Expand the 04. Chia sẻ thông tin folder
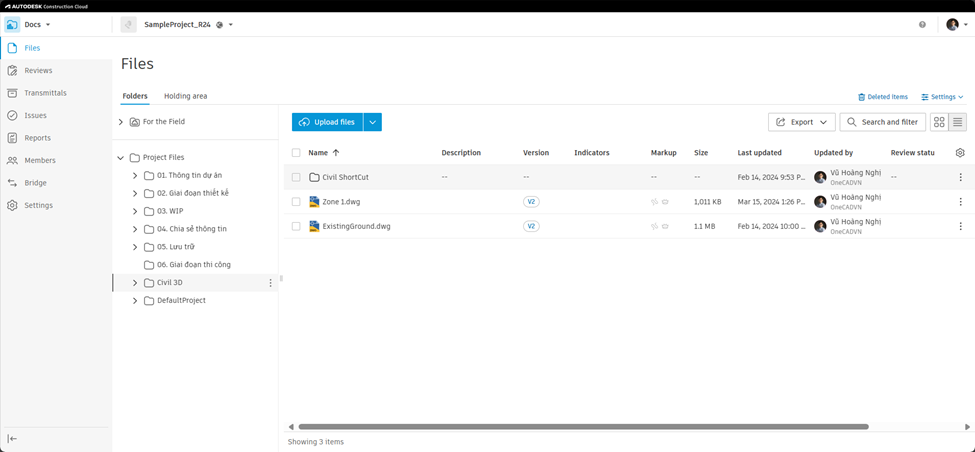Viewport: 975px width, 452px height. [135, 229]
